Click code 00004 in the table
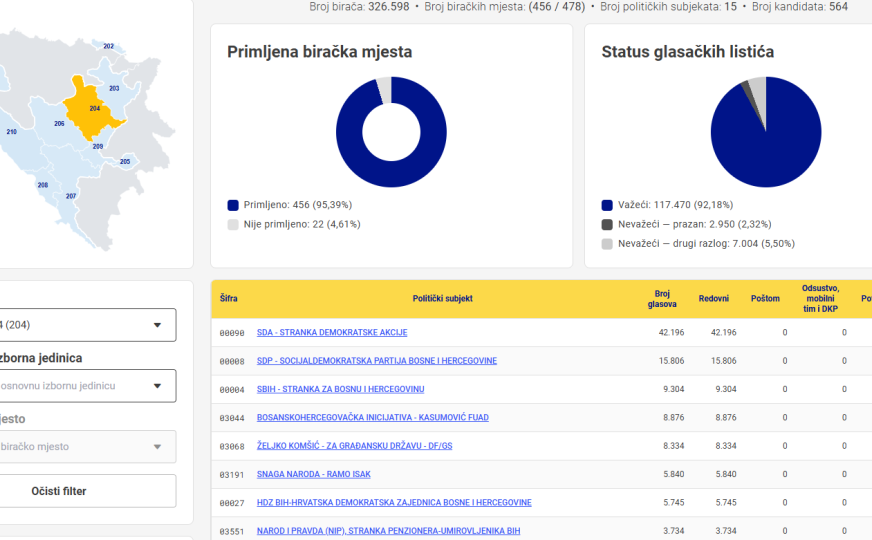Image resolution: width=872 pixels, height=540 pixels. pos(232,390)
